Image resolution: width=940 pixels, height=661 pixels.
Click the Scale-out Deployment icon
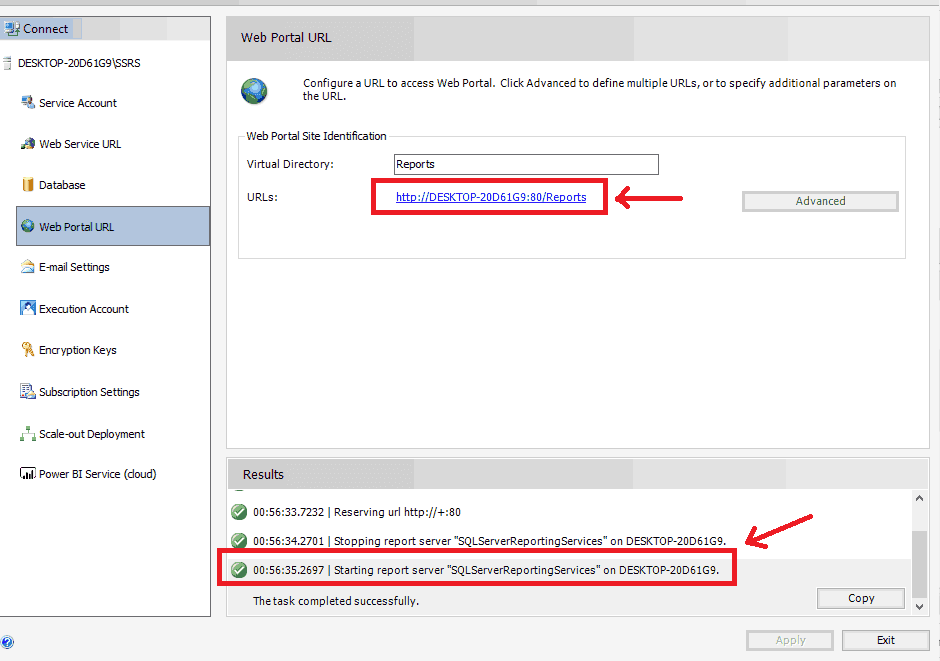(28, 434)
